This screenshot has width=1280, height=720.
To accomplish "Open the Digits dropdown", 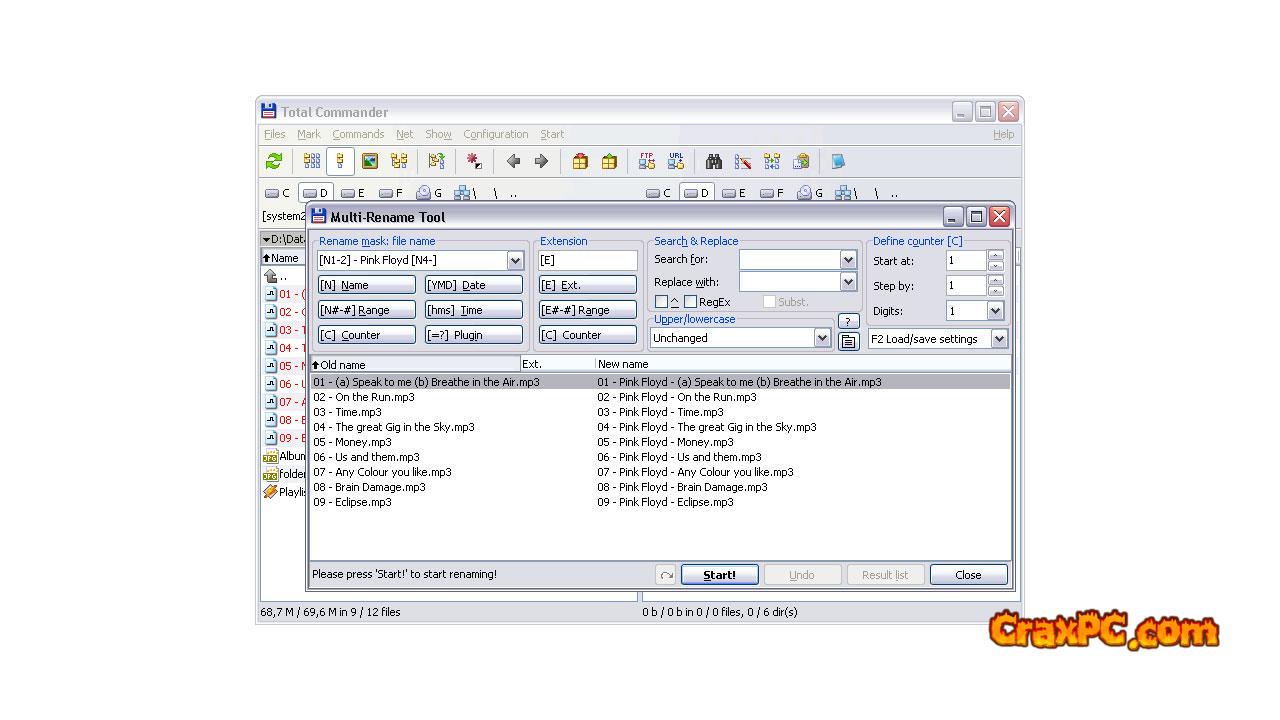I will [995, 311].
